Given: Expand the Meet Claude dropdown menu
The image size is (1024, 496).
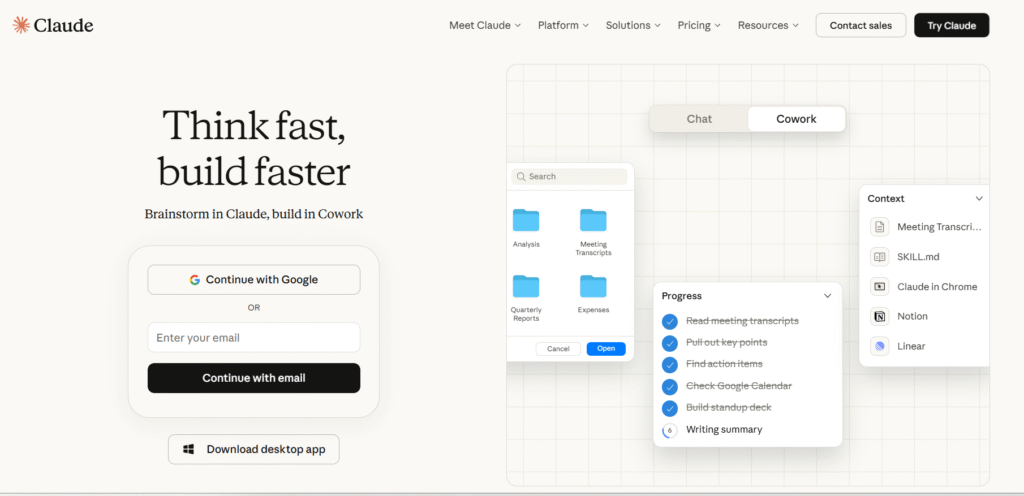Looking at the screenshot, I should (485, 25).
